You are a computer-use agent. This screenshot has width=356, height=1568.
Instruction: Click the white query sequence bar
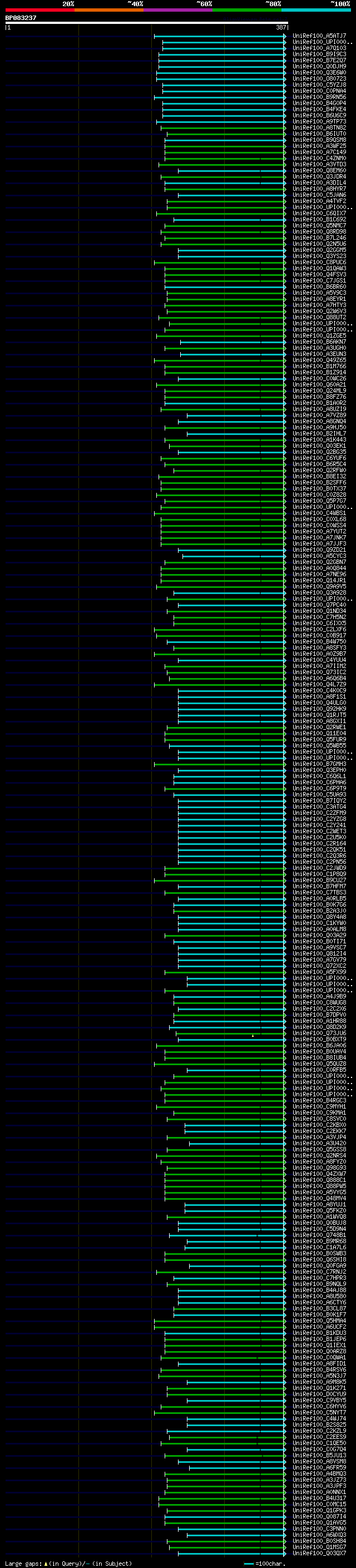[x=147, y=23]
